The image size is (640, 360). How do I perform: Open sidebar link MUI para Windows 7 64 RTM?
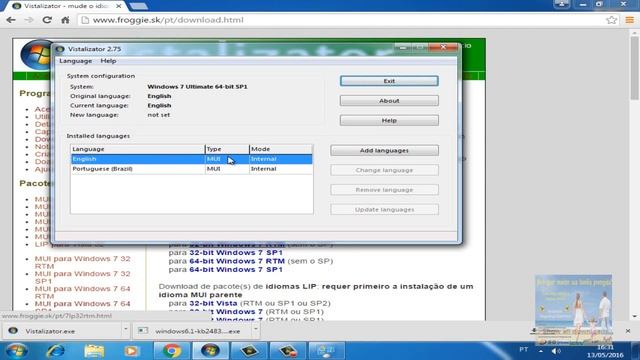click(82, 292)
